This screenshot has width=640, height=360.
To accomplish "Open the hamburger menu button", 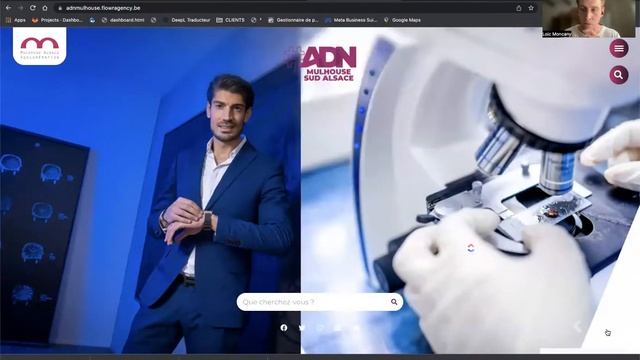I will pyautogui.click(x=619, y=49).
